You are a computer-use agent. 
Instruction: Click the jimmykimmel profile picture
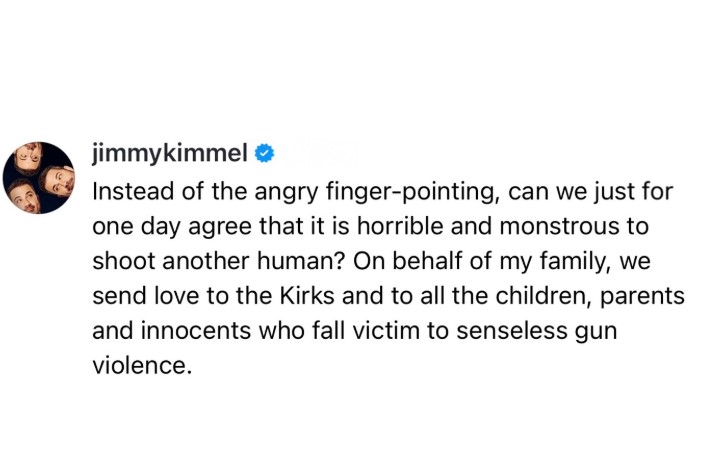39,177
